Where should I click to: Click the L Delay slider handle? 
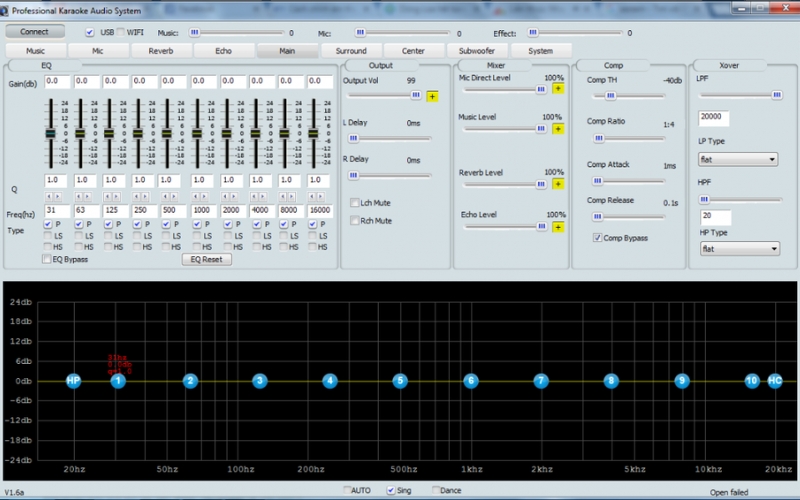(353, 138)
